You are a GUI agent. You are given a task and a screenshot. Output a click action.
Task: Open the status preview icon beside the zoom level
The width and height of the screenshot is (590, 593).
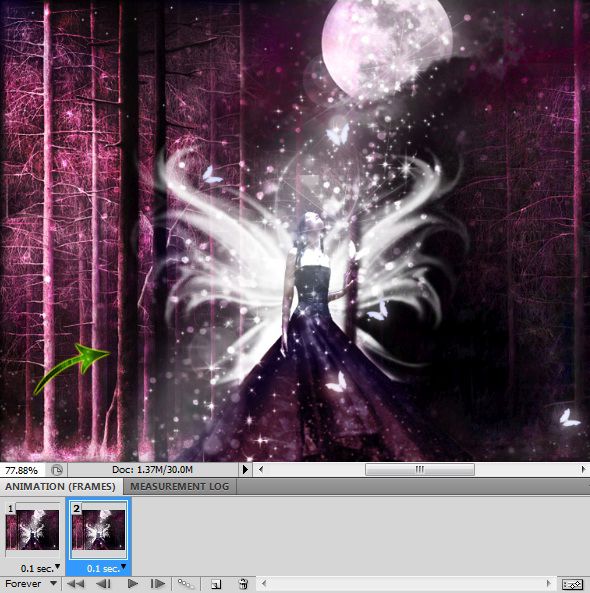tap(57, 470)
